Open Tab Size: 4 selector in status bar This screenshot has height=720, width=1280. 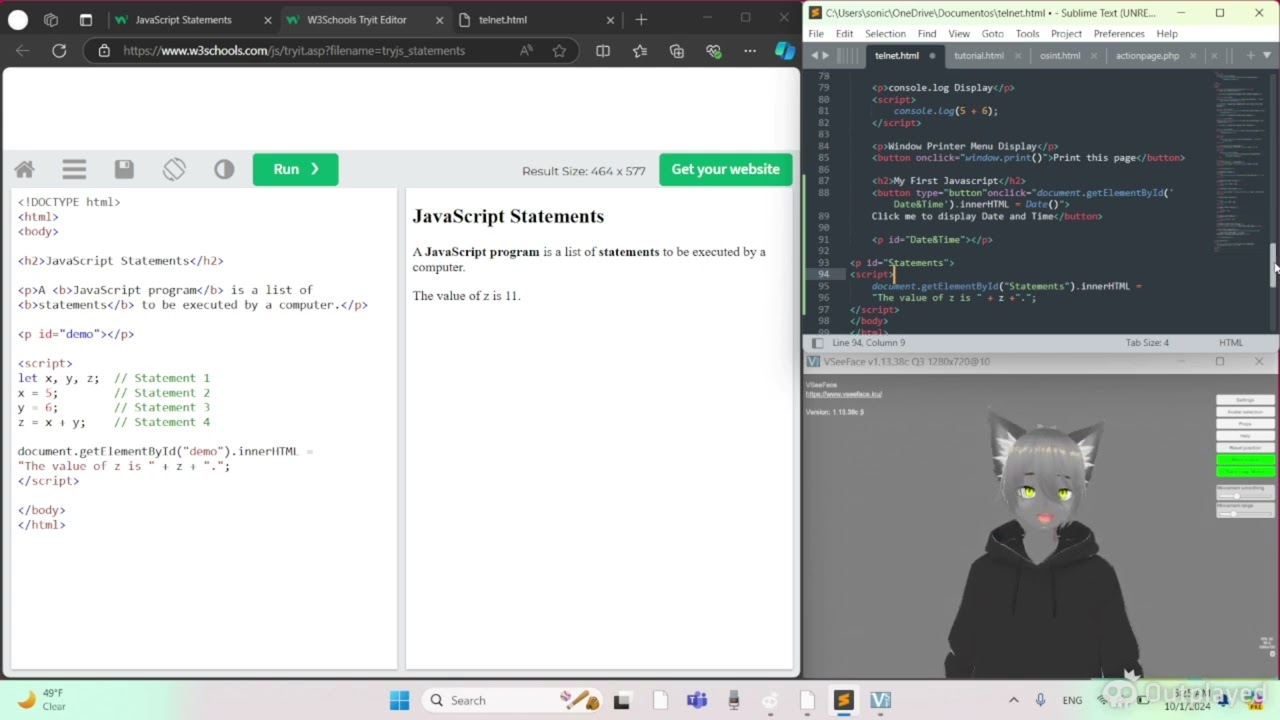1147,343
